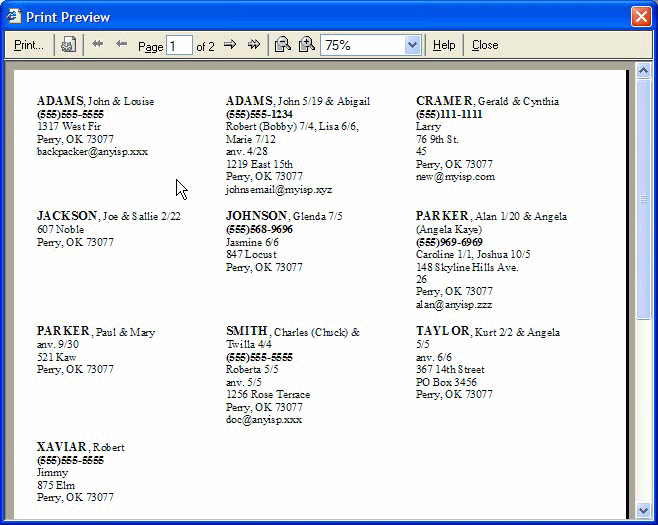Open the Page Setup icon
Image resolution: width=658 pixels, height=525 pixels.
(x=68, y=45)
